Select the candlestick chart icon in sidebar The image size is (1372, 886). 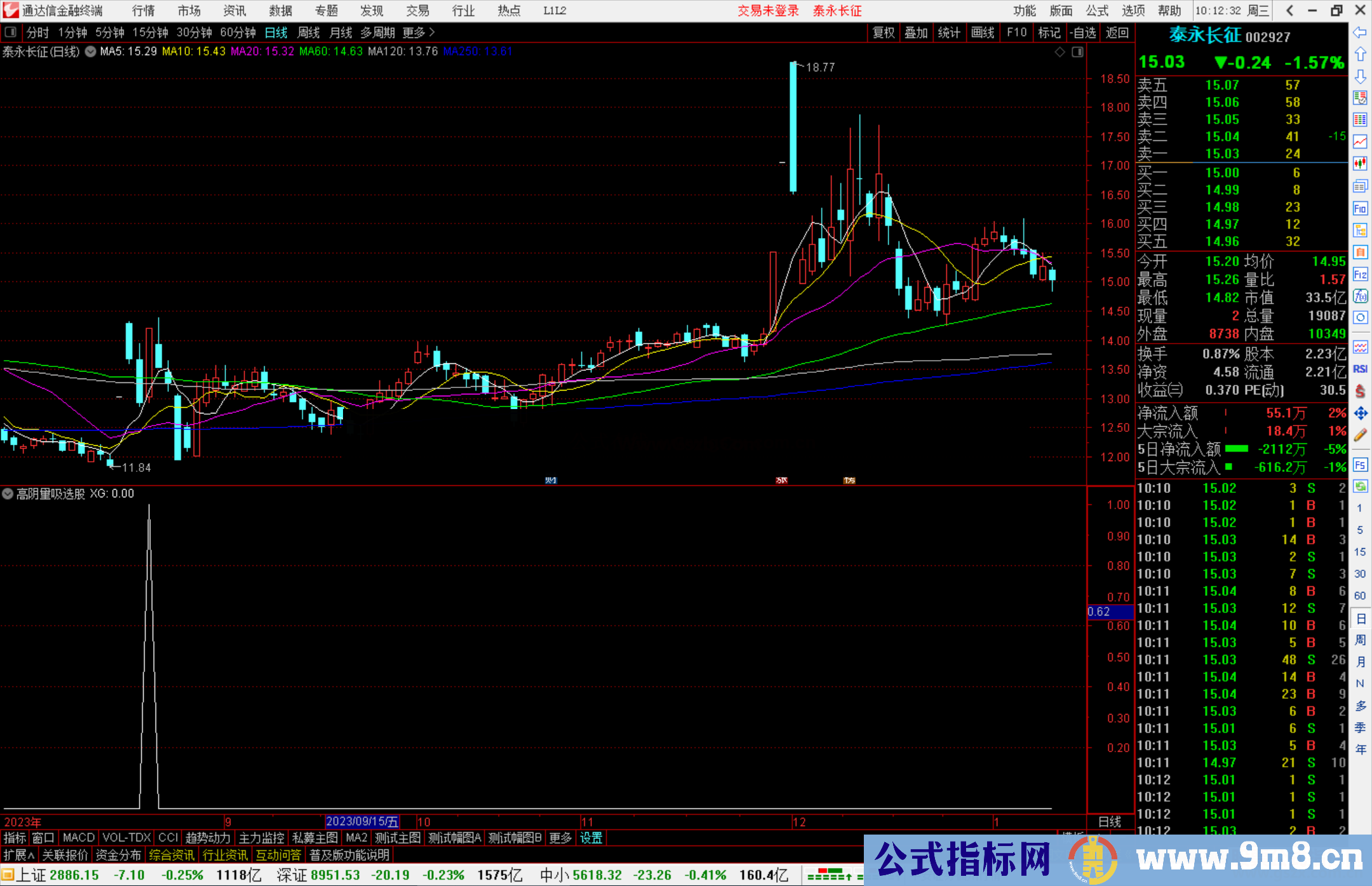point(1361,164)
